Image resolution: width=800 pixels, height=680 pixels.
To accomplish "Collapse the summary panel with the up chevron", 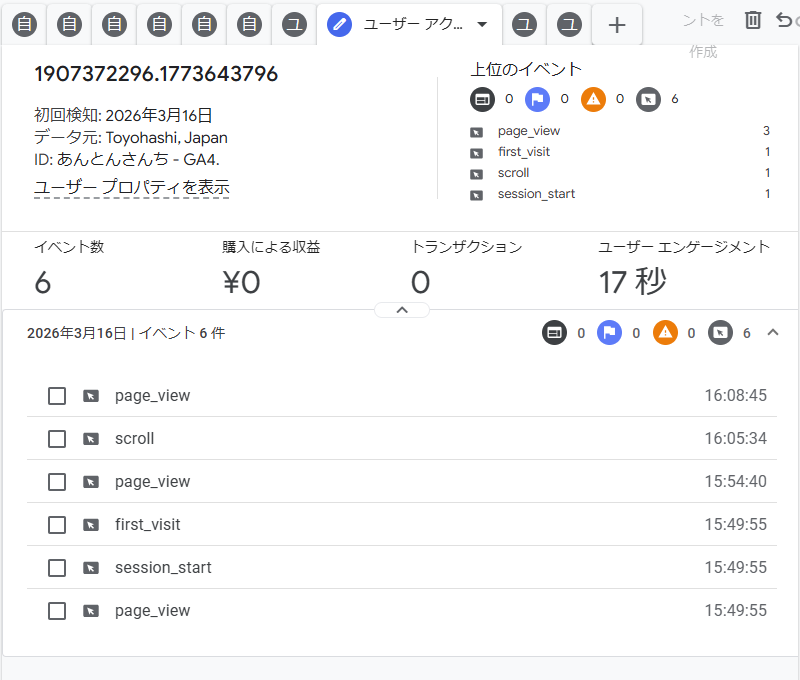I will pos(402,310).
